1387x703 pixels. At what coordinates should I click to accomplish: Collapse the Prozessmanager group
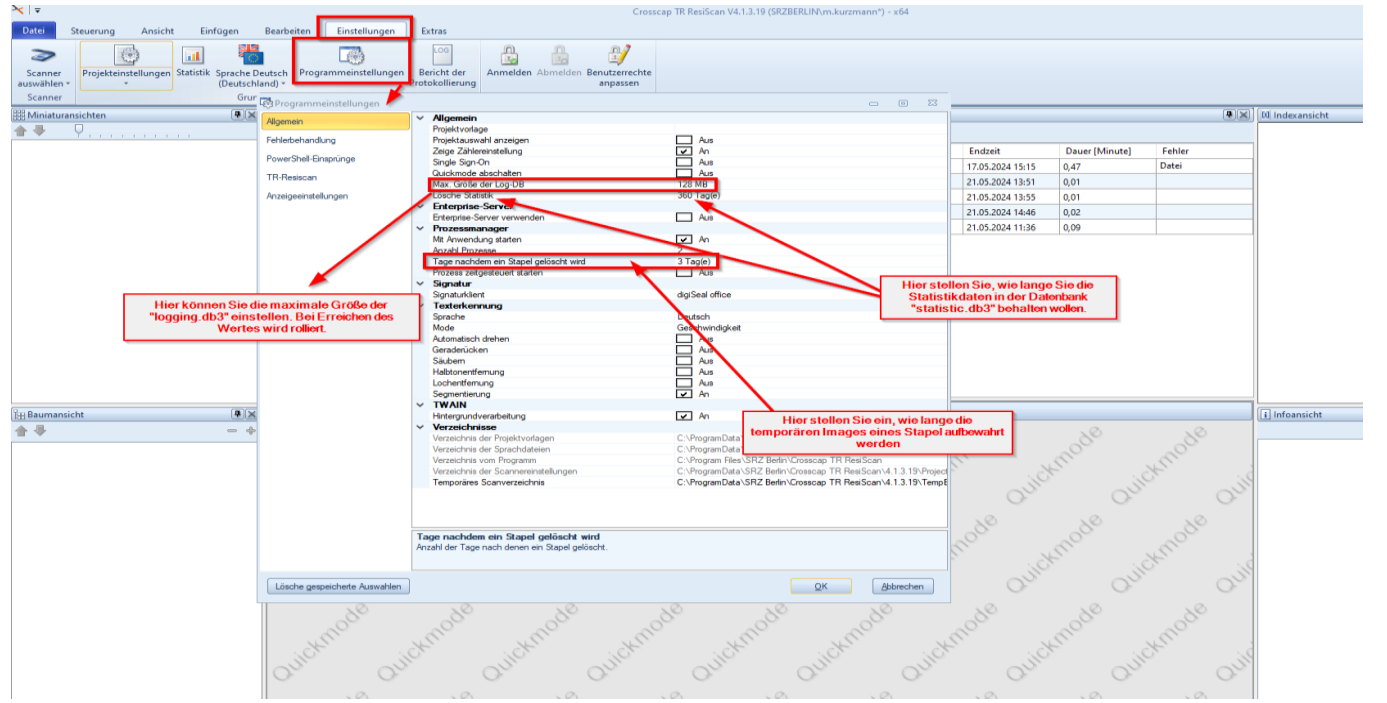pyautogui.click(x=421, y=229)
